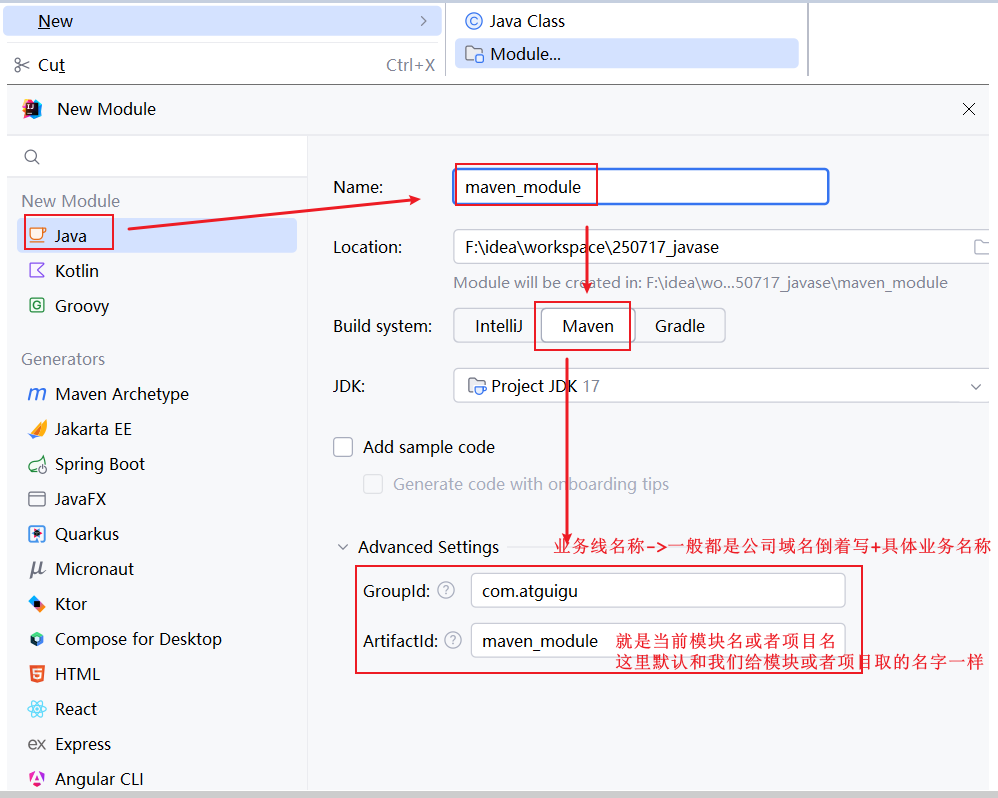This screenshot has height=798, width=998.
Task: Select Gradle build system option
Action: point(680,326)
